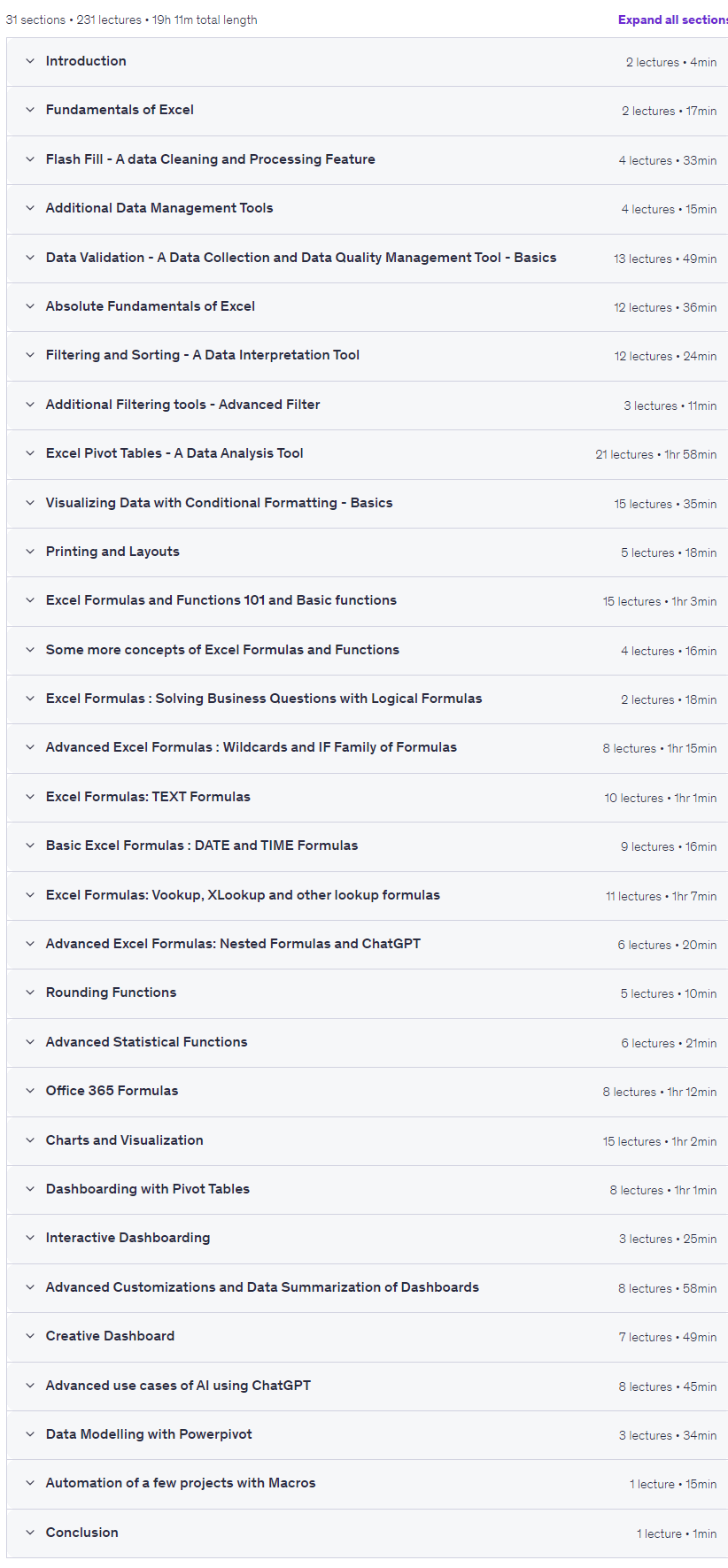Image resolution: width=728 pixels, height=1568 pixels.
Task: Expand the Excel Pivot Tables chevron
Action: (x=30, y=453)
